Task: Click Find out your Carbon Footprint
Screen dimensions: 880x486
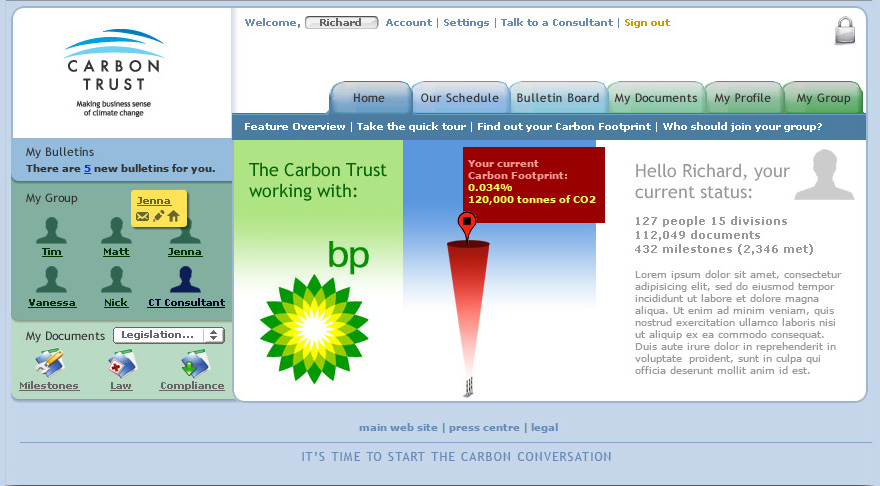Action: coord(564,126)
